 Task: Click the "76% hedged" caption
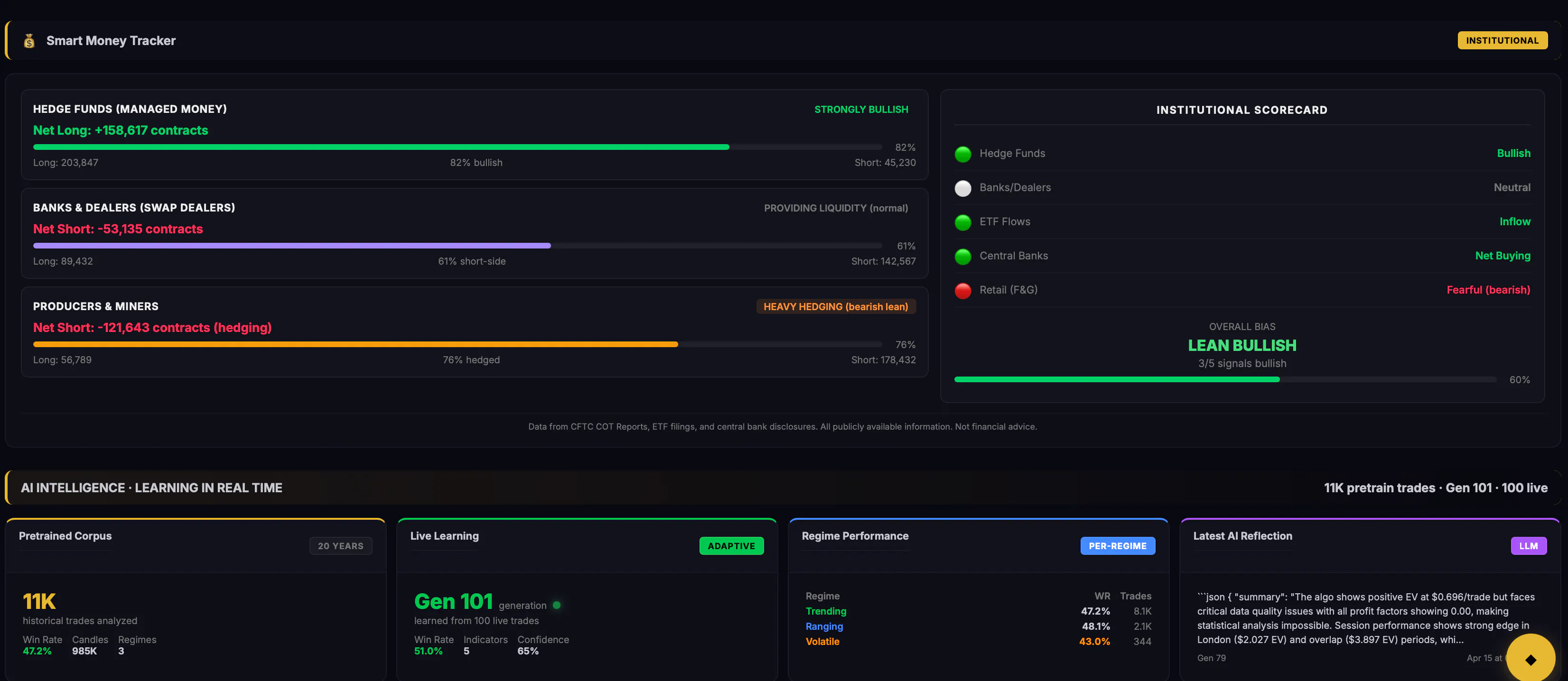471,359
